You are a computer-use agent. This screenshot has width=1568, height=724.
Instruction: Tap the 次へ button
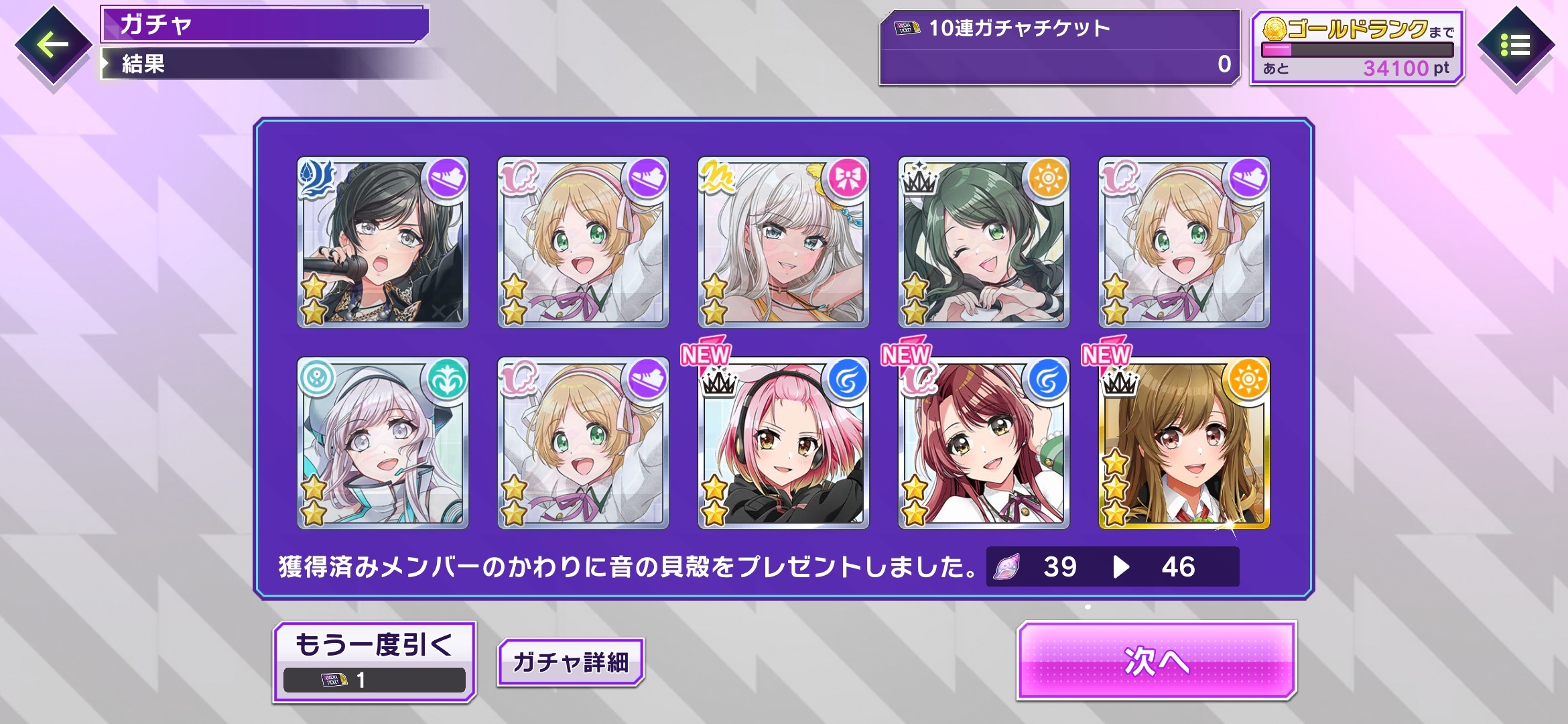tap(1157, 661)
